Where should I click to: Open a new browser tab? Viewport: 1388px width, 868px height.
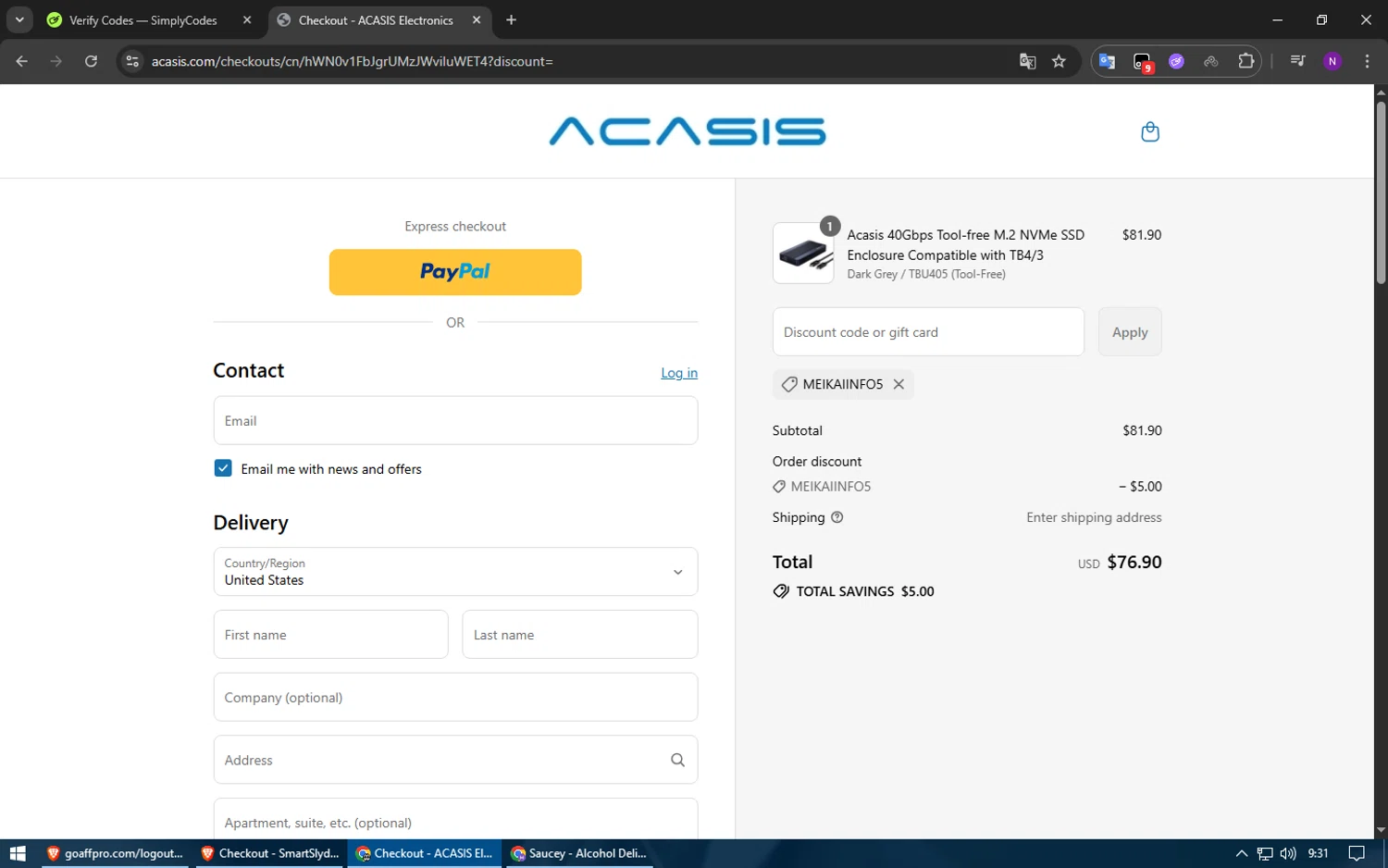[x=511, y=19]
